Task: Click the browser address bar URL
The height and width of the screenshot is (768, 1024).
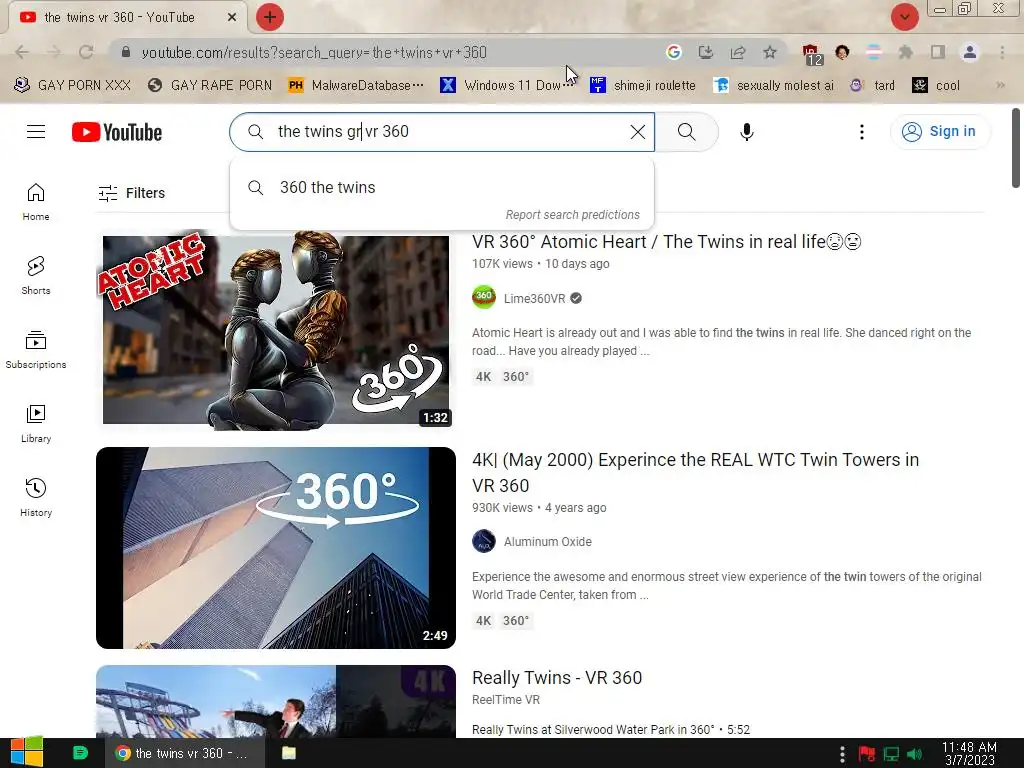Action: (x=314, y=53)
